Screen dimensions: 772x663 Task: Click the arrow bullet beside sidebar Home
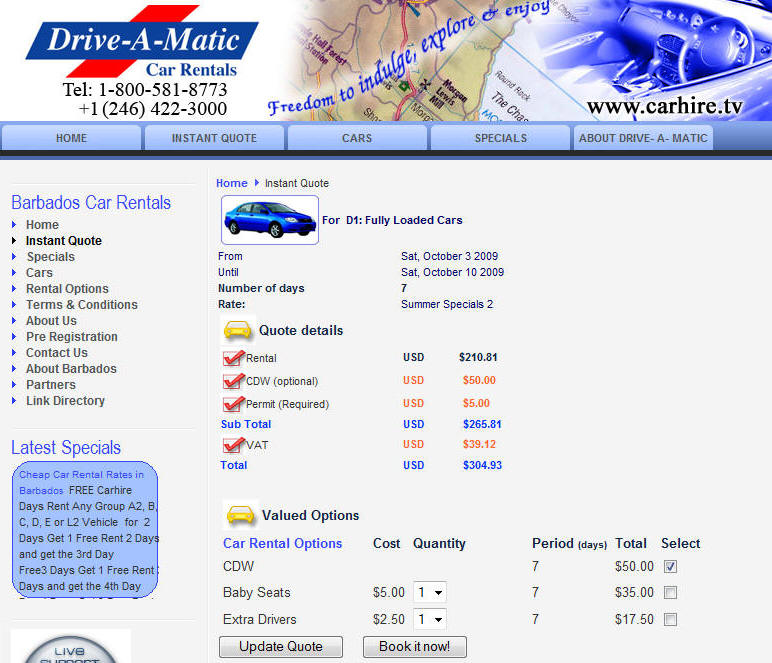click(14, 224)
